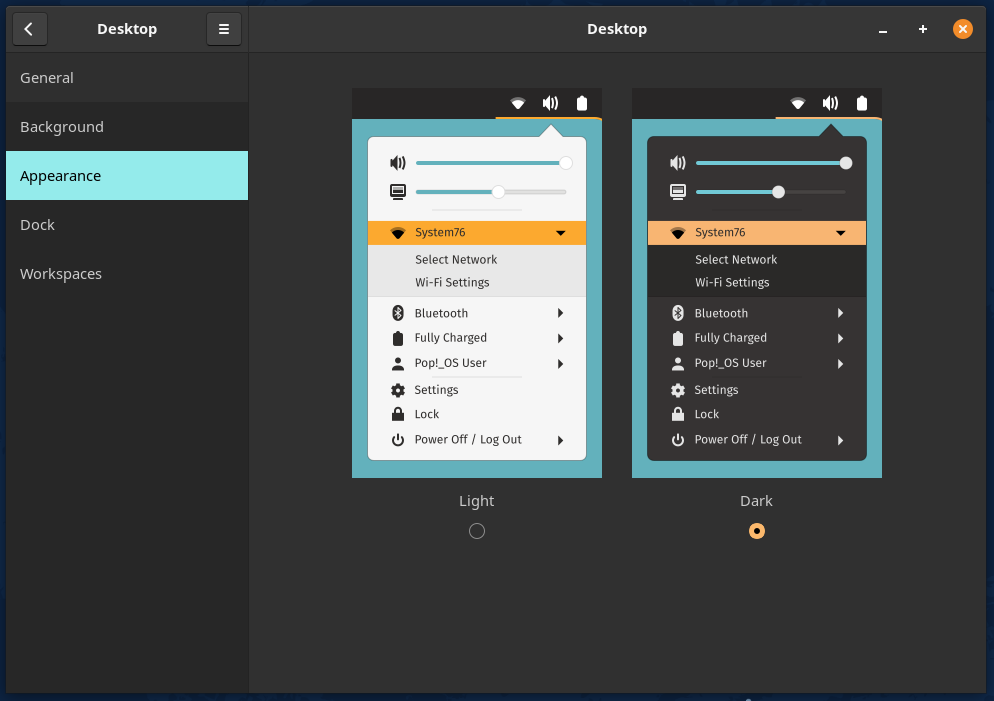Click power icon in the Dark preview
The height and width of the screenshot is (701, 994).
coord(678,440)
